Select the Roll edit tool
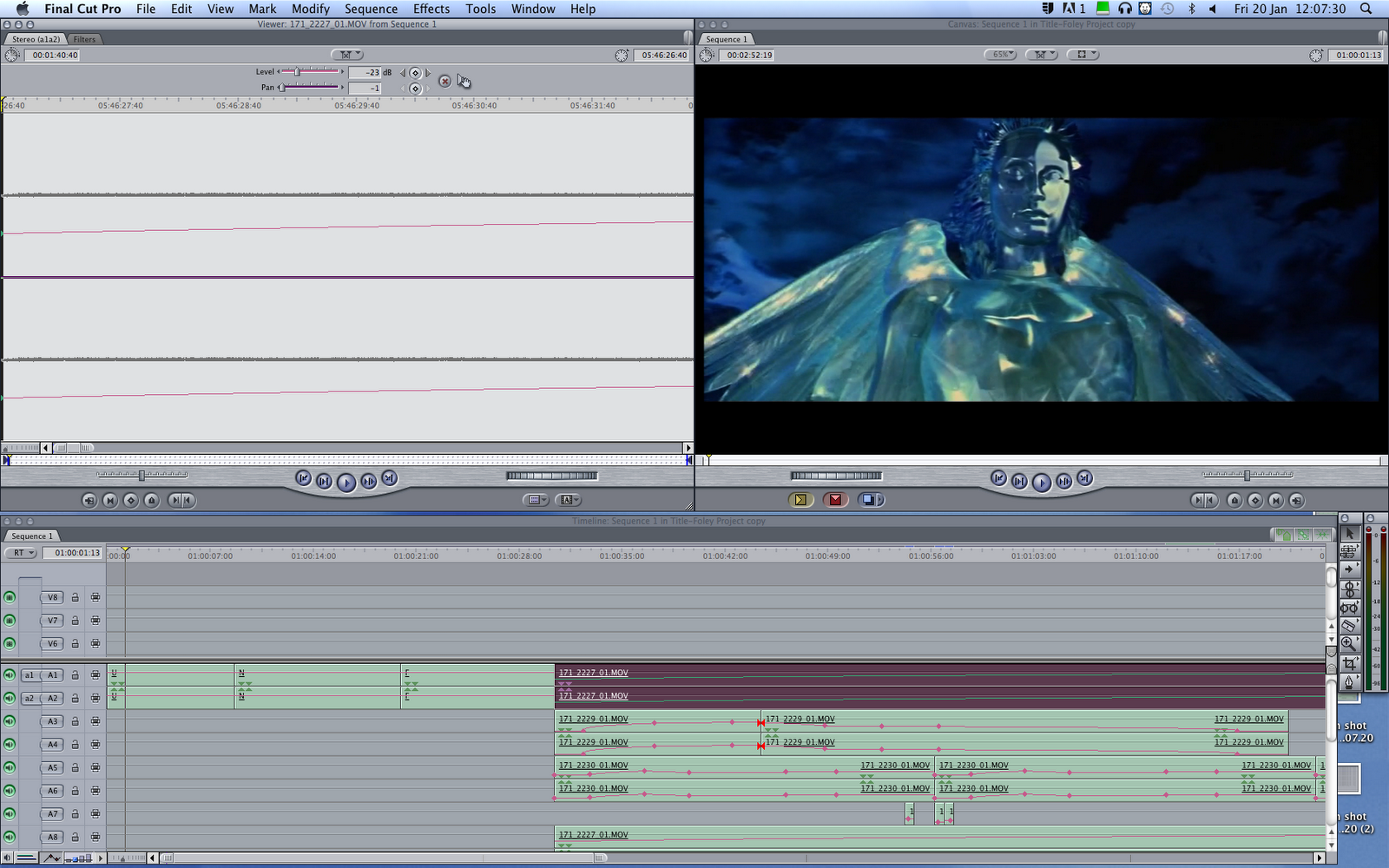 (1349, 589)
